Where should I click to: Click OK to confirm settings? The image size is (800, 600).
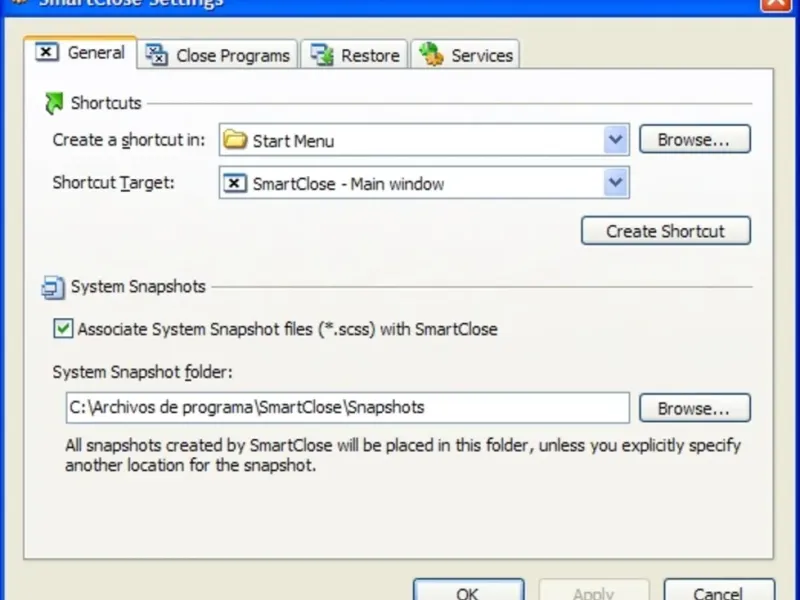[x=468, y=591]
